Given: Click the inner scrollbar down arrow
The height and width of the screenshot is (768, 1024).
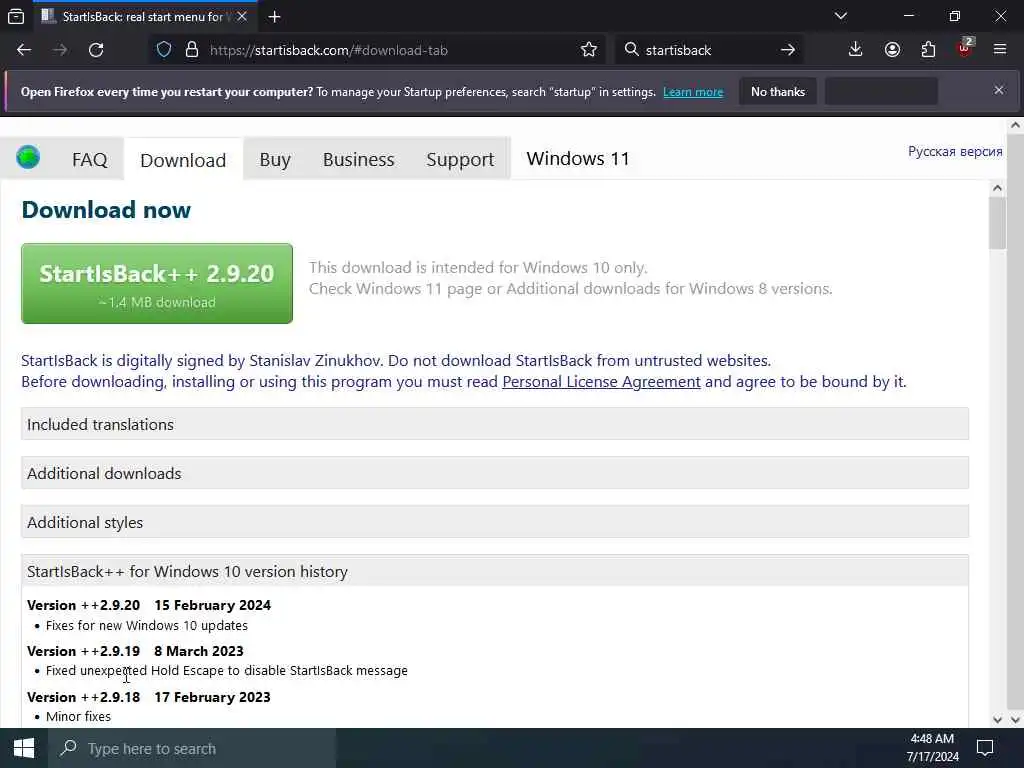Looking at the screenshot, I should click(997, 720).
